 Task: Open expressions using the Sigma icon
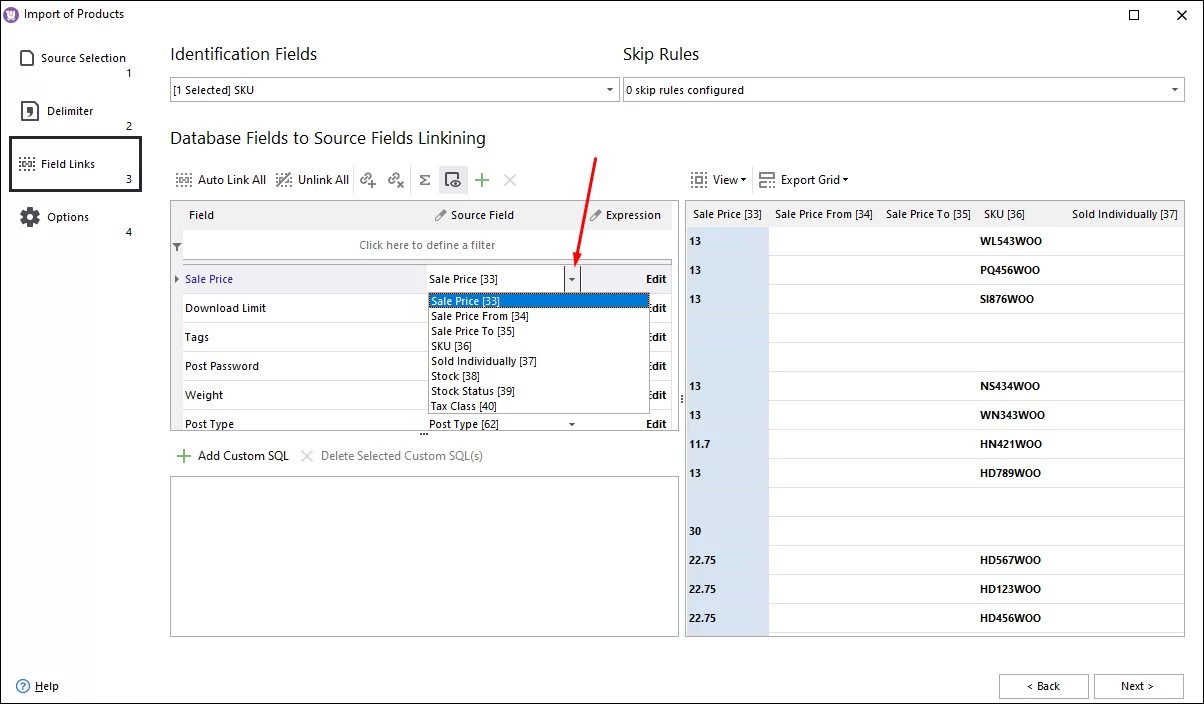coord(425,180)
